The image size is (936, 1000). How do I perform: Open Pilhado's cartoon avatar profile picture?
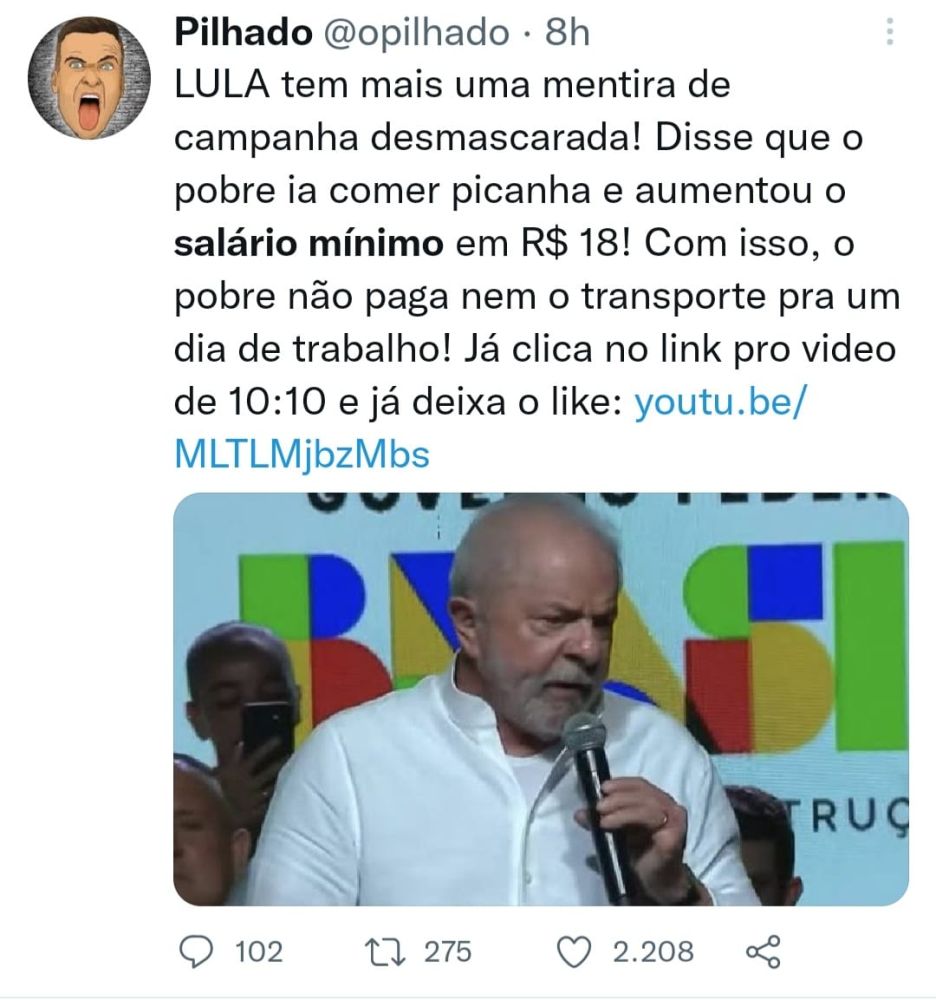pyautogui.click(x=89, y=78)
